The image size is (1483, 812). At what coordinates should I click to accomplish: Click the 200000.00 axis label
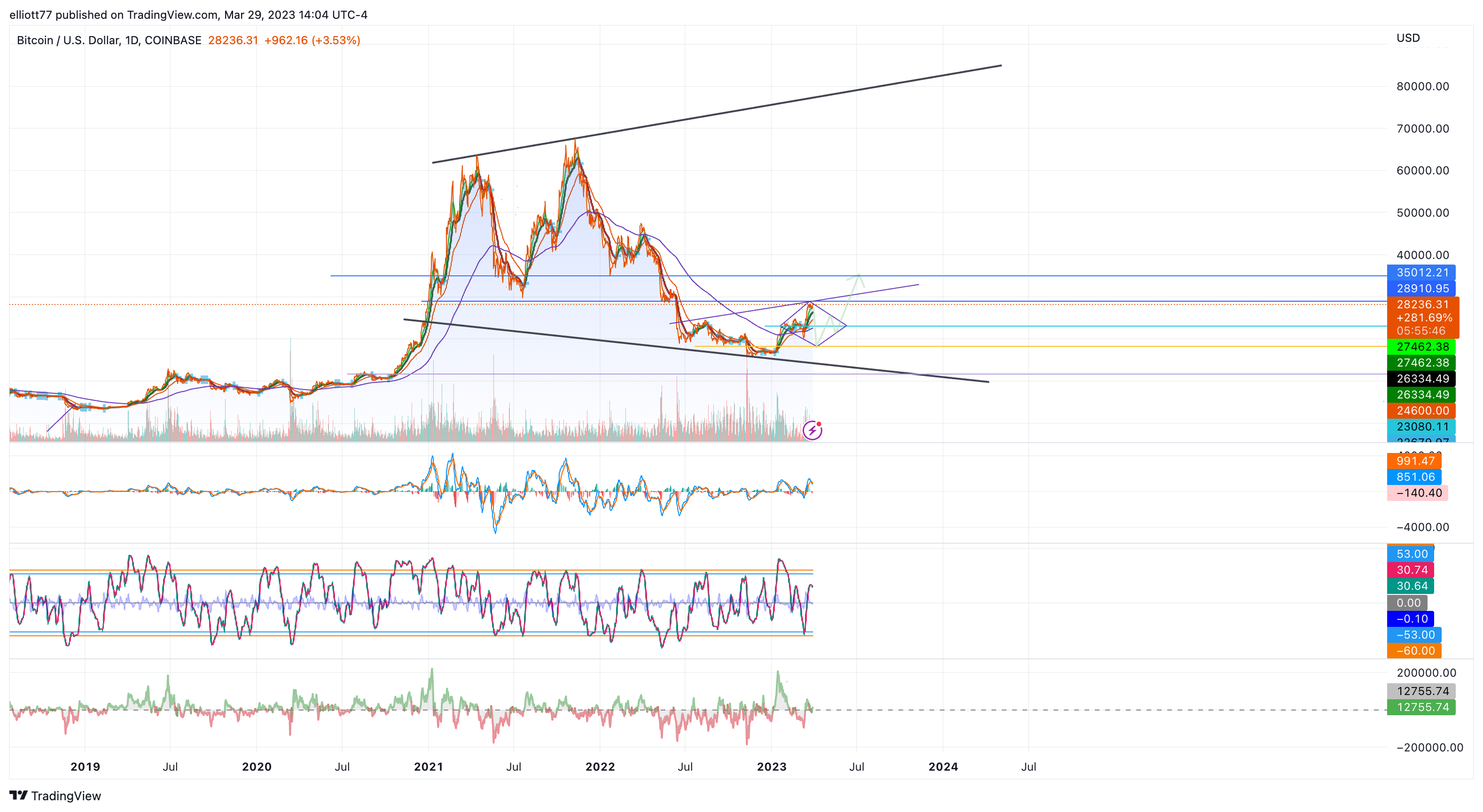1426,672
